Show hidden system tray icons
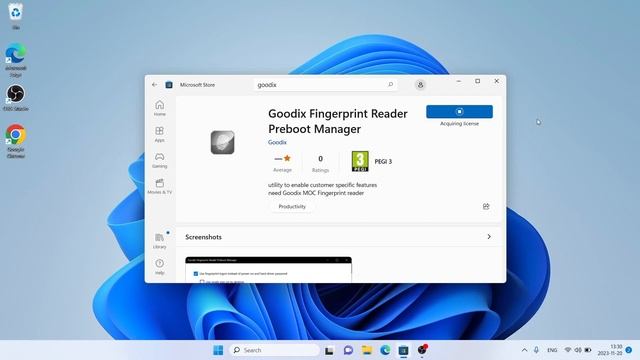The width and height of the screenshot is (640, 360). (524, 350)
